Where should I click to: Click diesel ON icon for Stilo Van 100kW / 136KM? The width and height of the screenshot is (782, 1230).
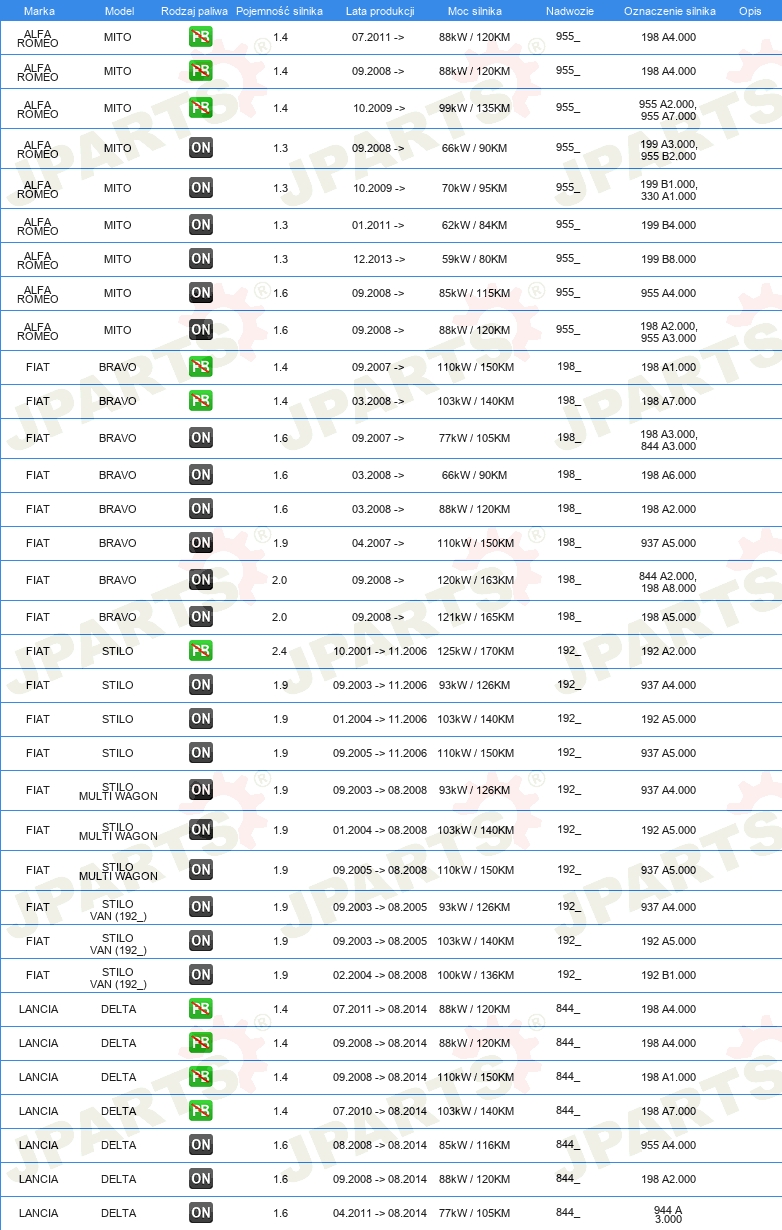(x=201, y=975)
